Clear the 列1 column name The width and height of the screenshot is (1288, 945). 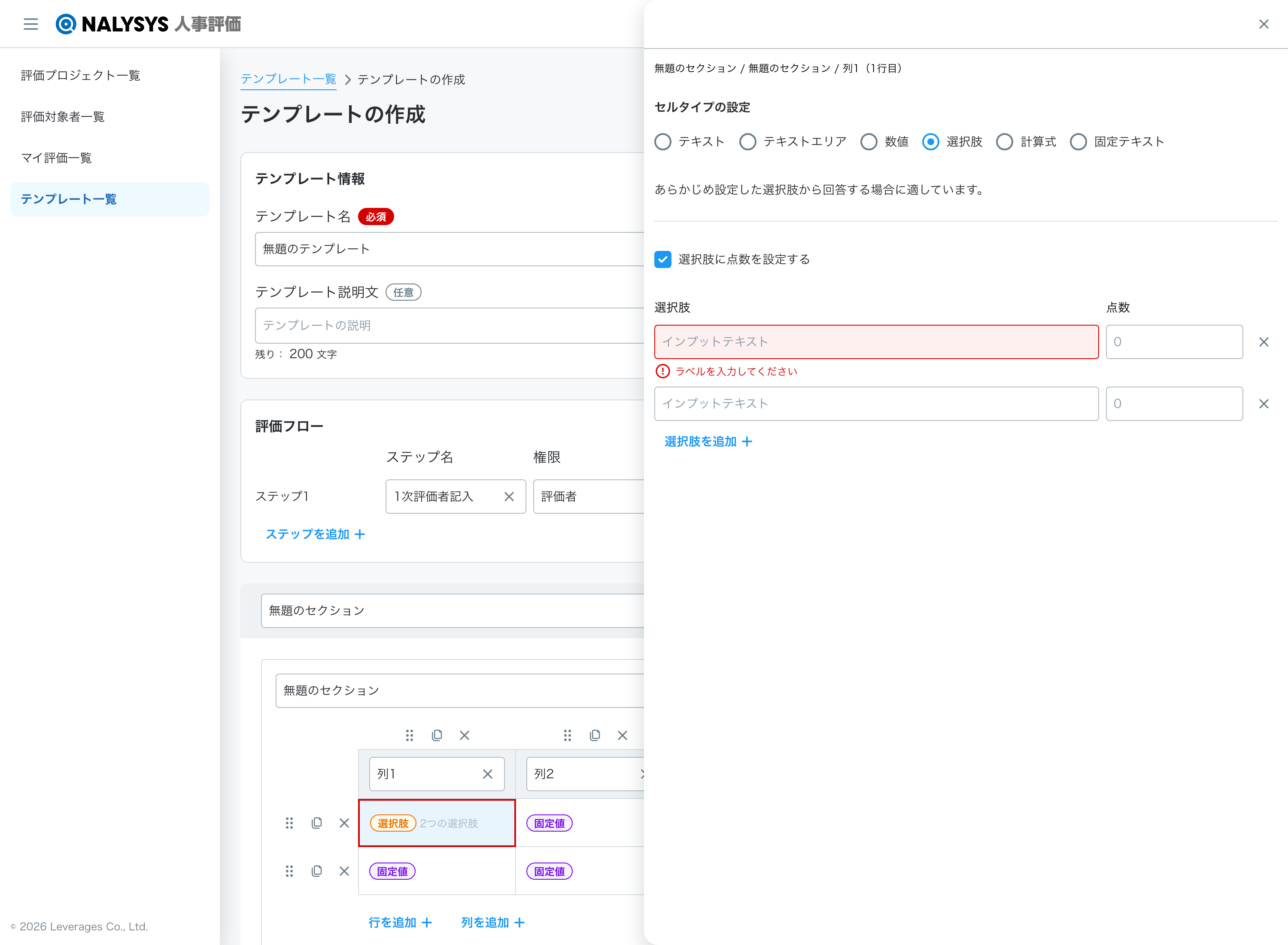(487, 774)
